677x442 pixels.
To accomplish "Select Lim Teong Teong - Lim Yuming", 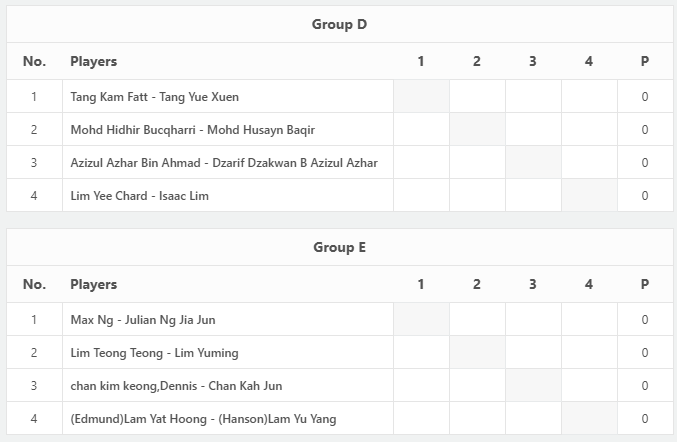I will click(154, 353).
